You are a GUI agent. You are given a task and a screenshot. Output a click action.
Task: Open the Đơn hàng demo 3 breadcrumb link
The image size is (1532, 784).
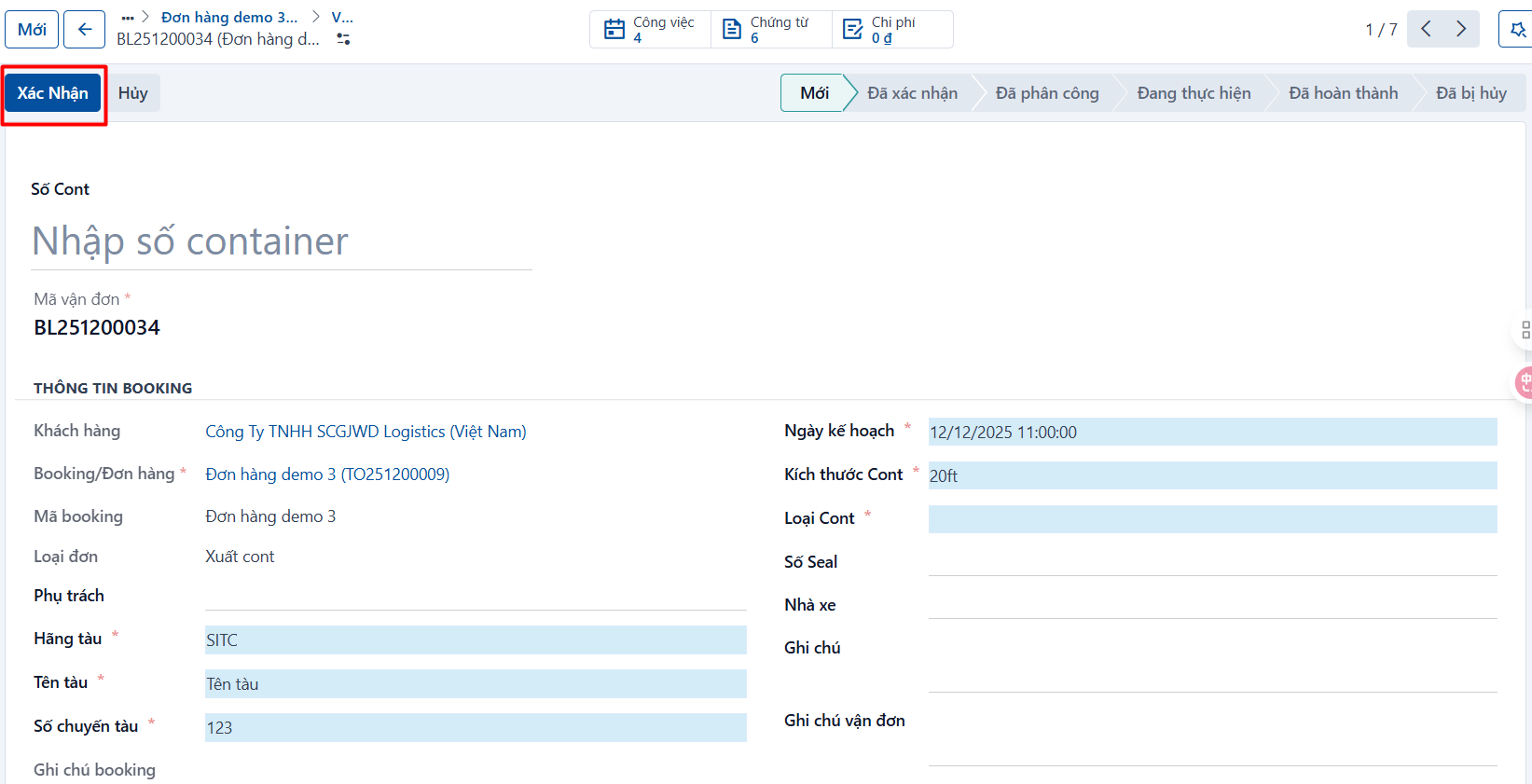[x=229, y=18]
